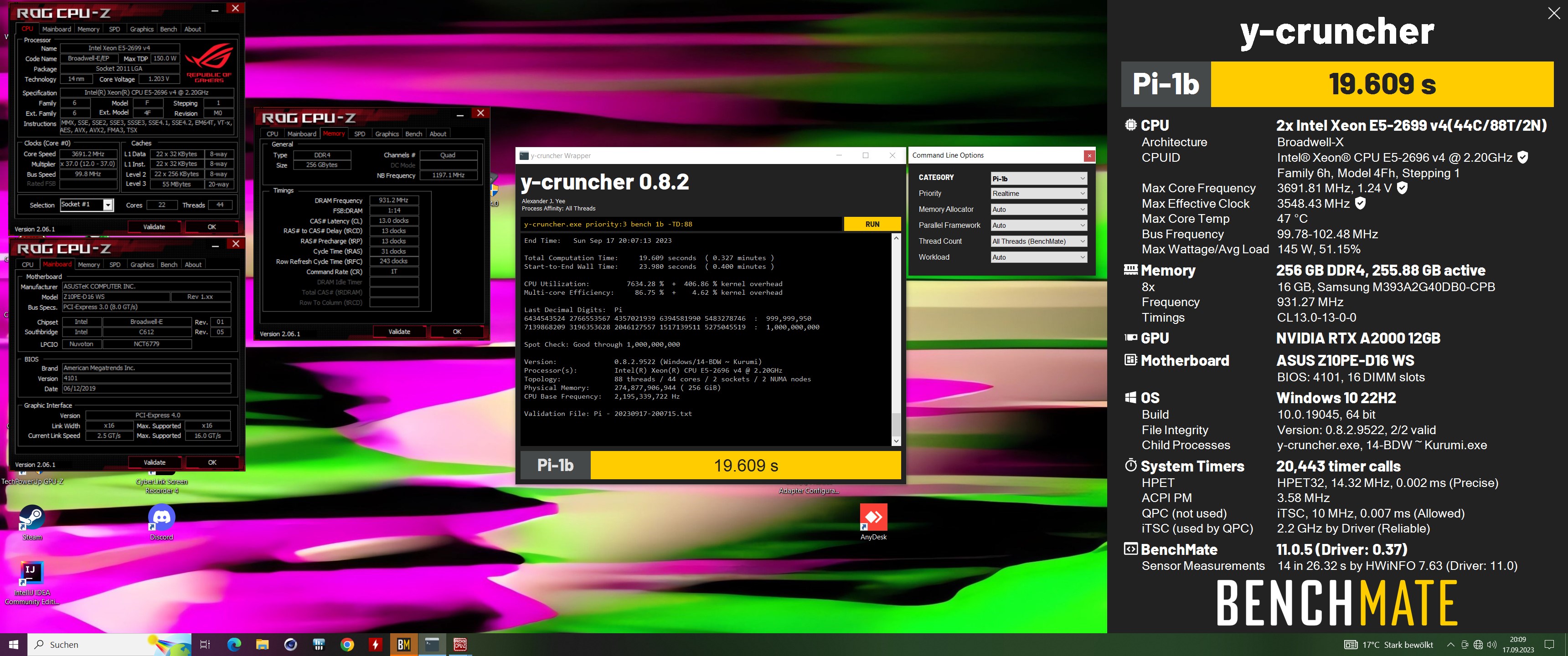Show hidden system tray icons
1568x656 pixels.
[x=1450, y=645]
